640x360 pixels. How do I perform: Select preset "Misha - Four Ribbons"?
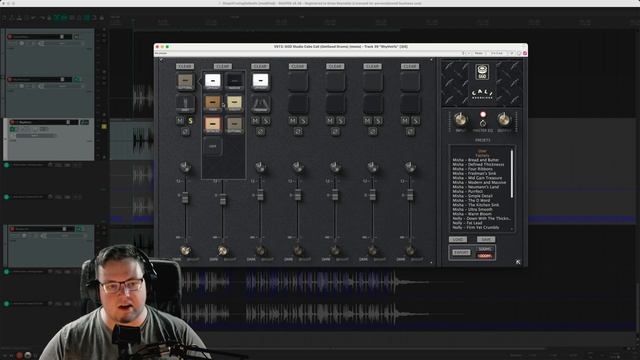point(472,169)
